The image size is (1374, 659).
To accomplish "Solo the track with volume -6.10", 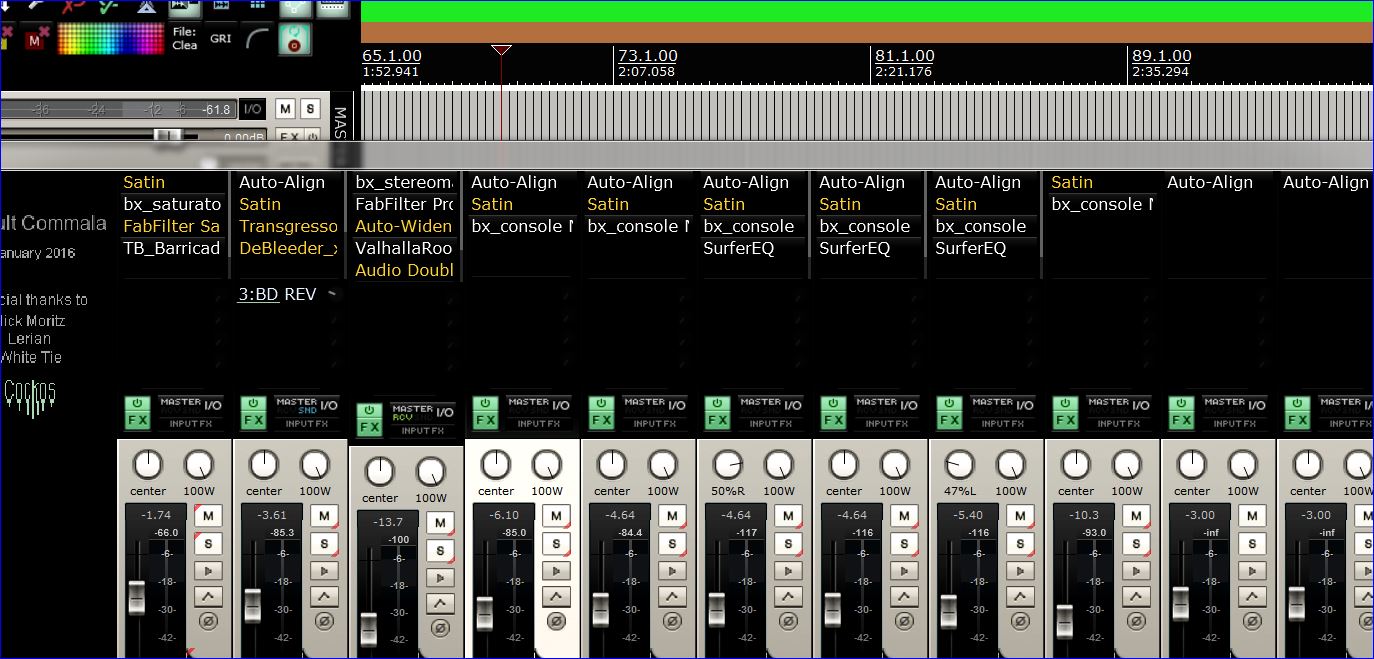I will 556,544.
